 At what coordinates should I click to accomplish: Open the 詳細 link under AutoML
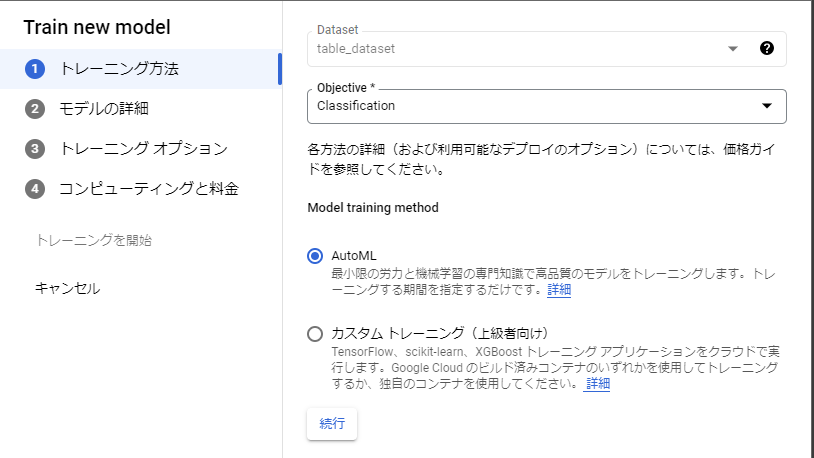[x=559, y=290]
